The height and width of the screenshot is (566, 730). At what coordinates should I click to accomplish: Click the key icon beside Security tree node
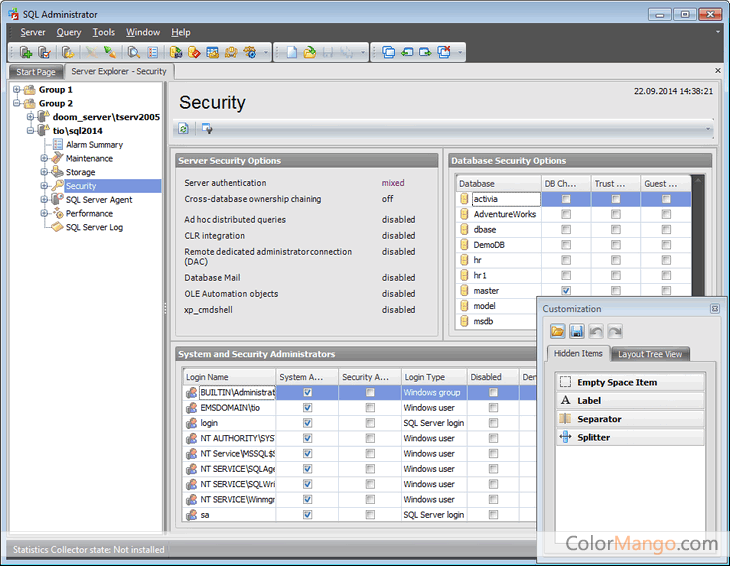coord(58,186)
